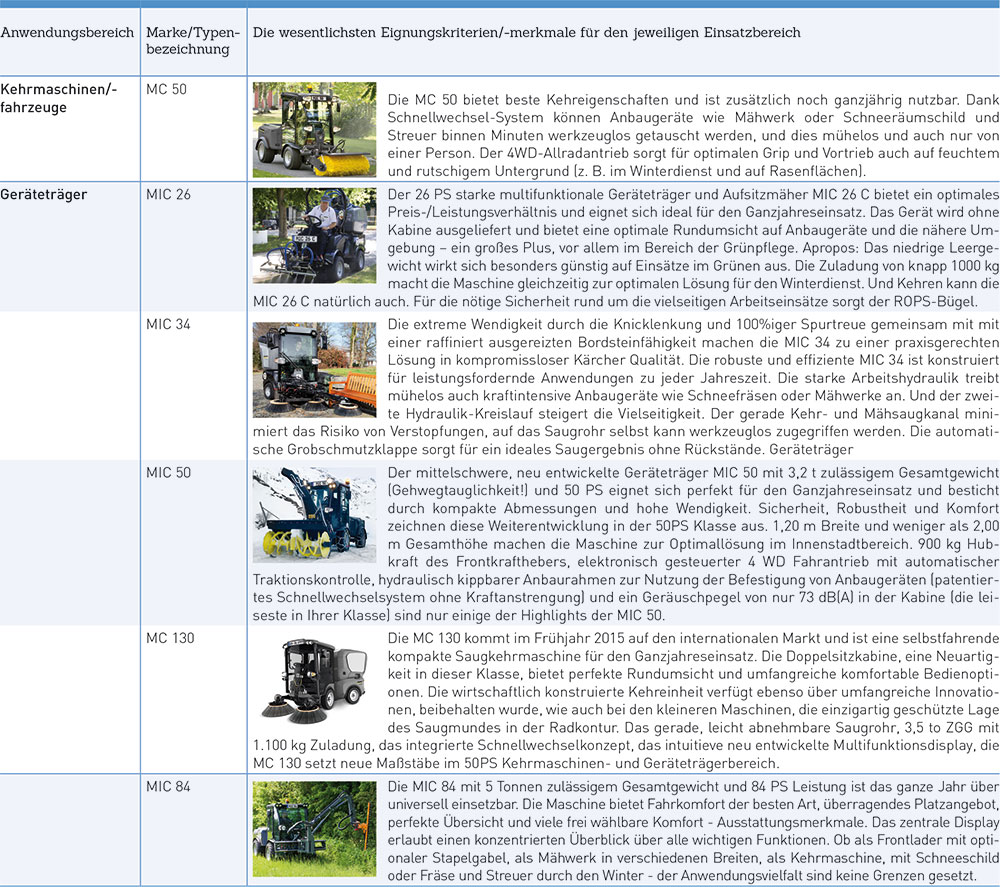1000x887 pixels.
Task: Click the line 'erlaubt einen konzentrierten Überblick'
Action: coord(694,840)
